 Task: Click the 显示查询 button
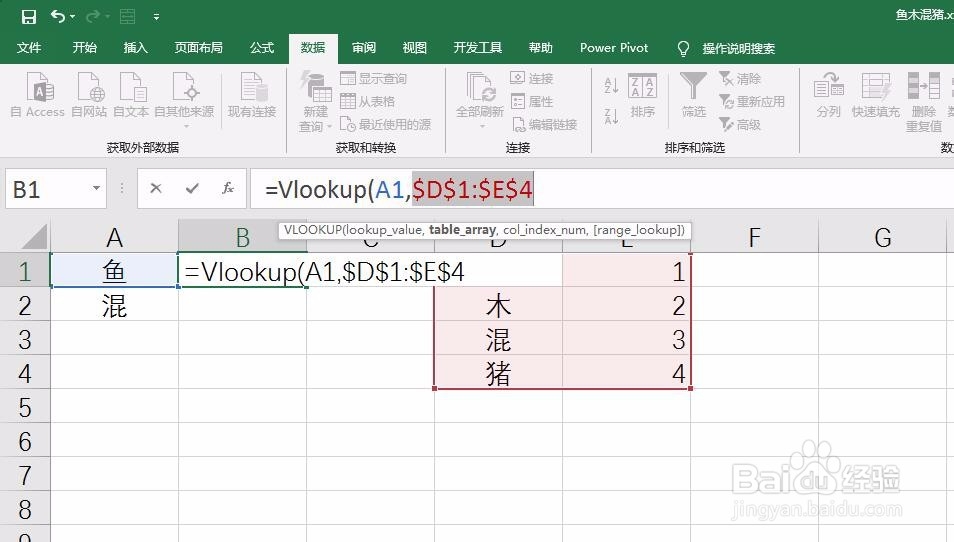(374, 78)
